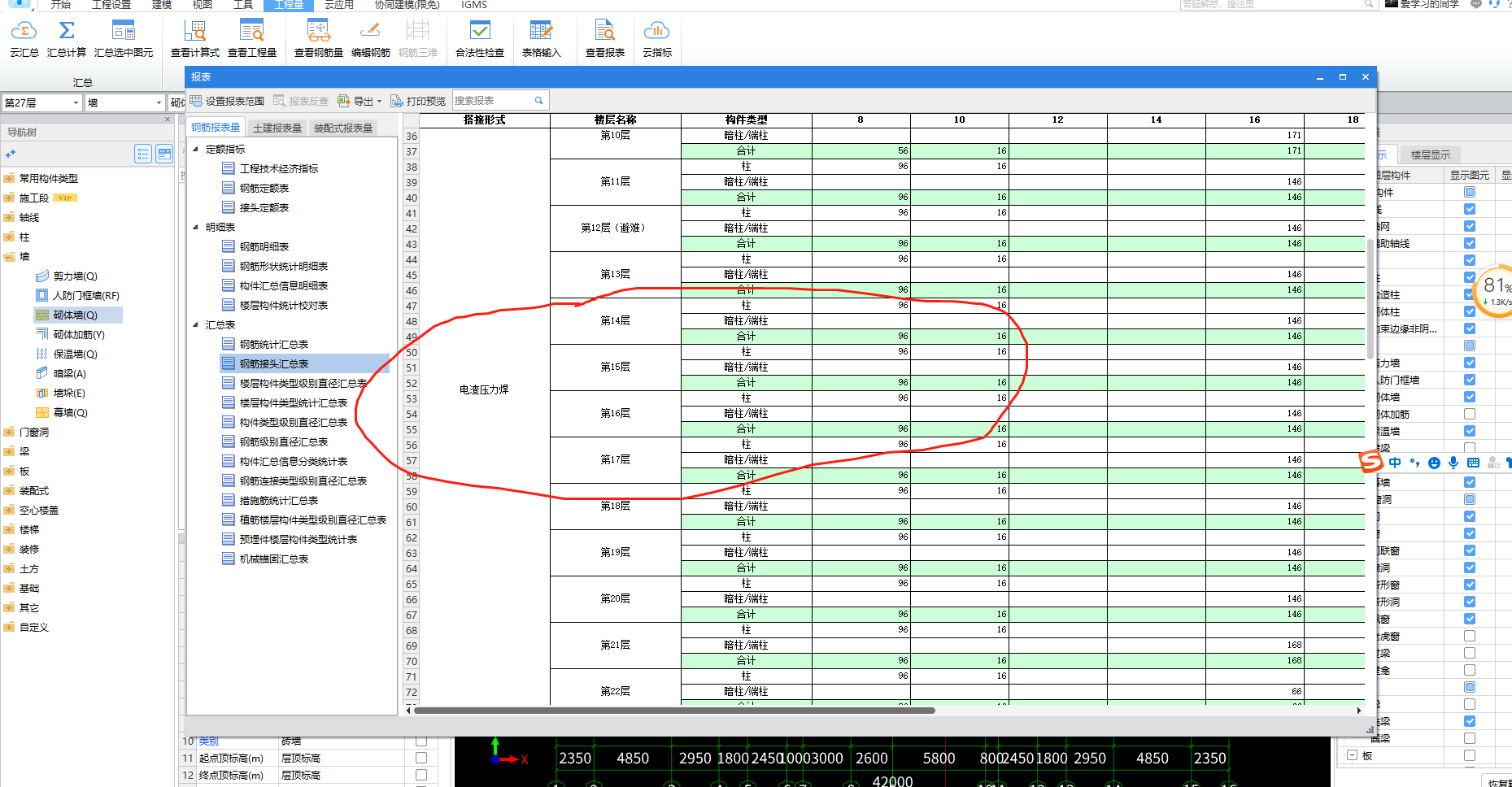
Task: Collapse the 定额指标 tree group
Action: (196, 149)
